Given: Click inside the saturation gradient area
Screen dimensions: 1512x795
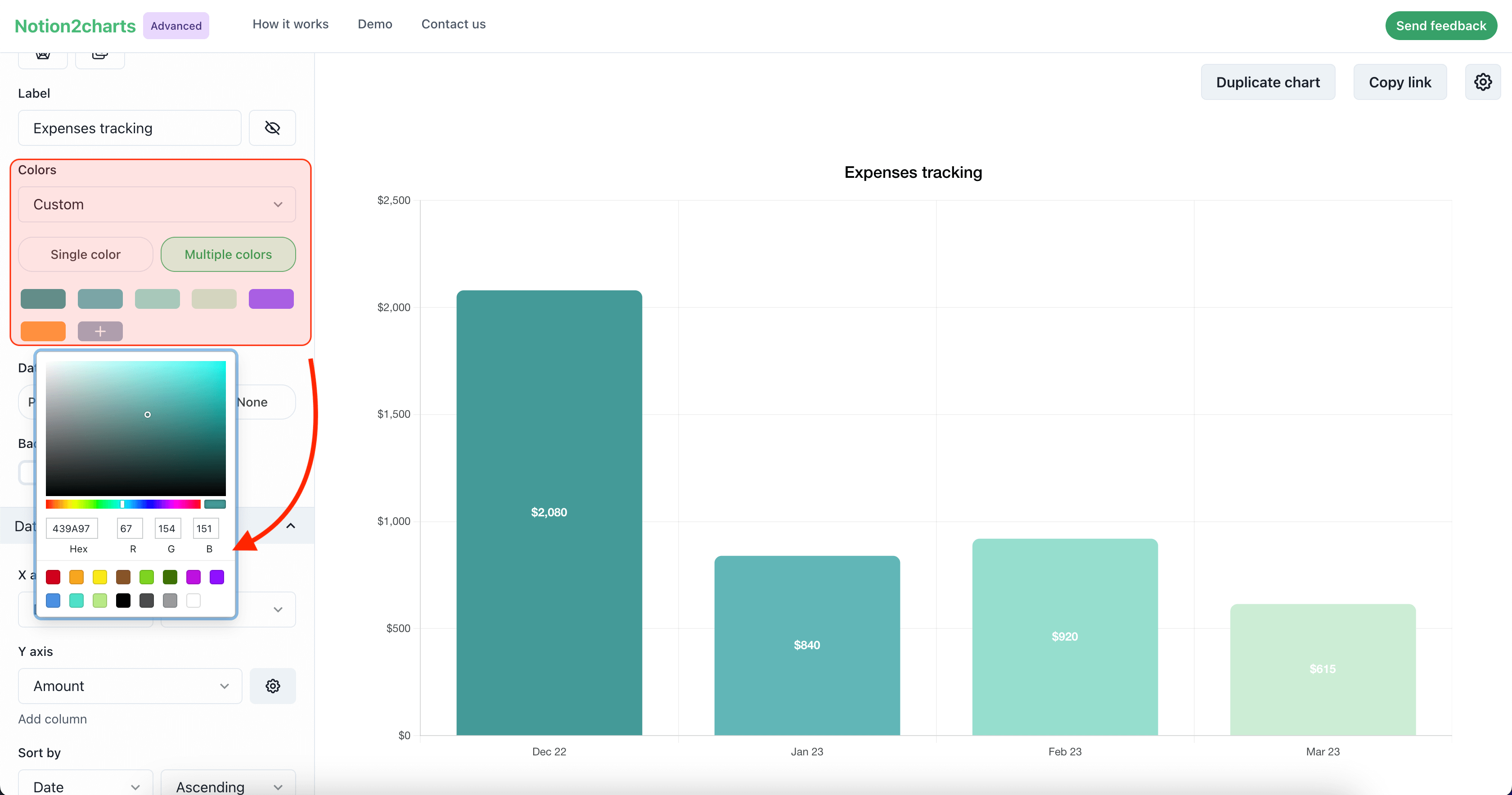Looking at the screenshot, I should tap(135, 429).
